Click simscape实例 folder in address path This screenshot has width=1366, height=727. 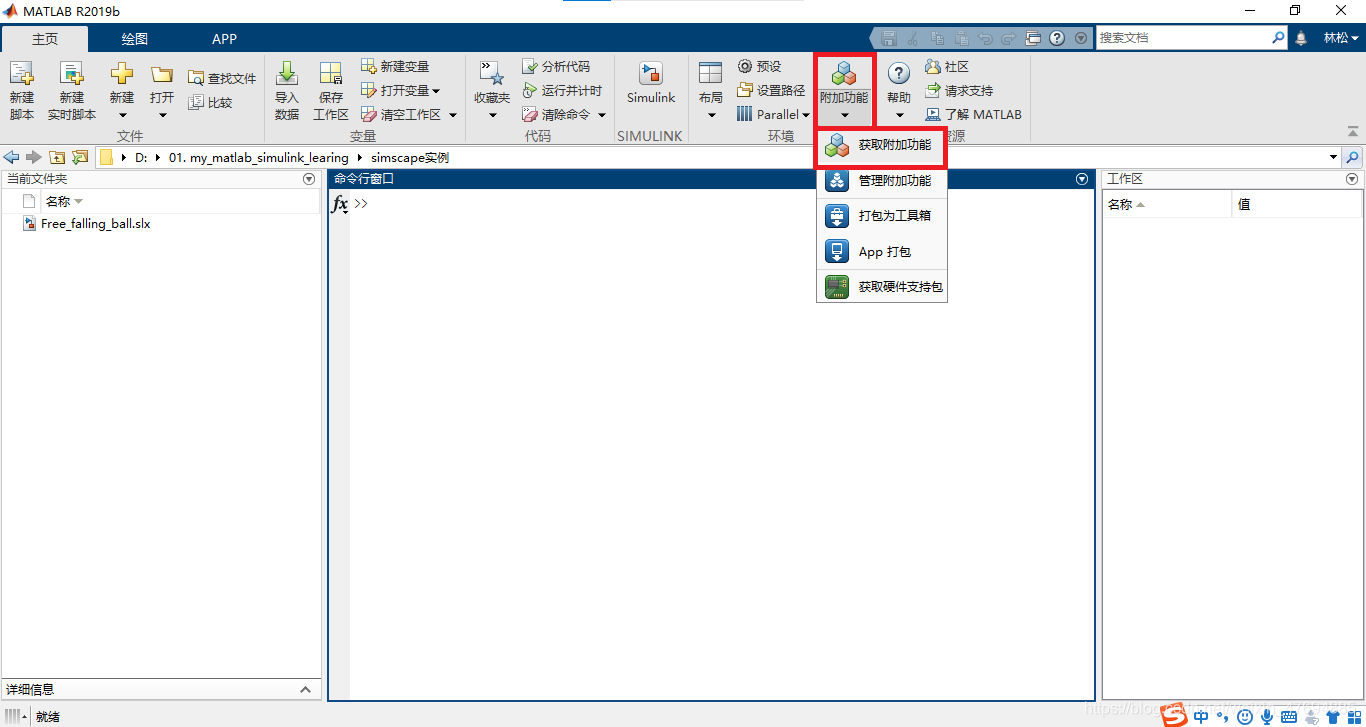coord(409,158)
